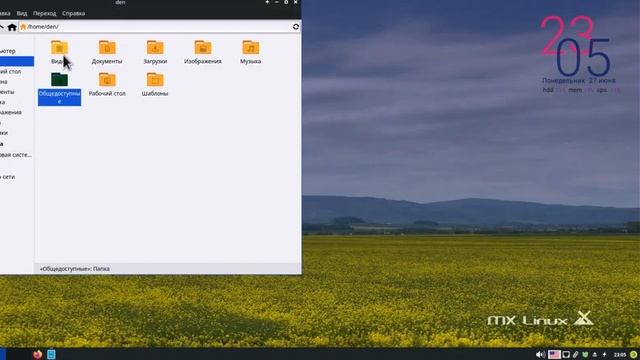Launch Firefox from the taskbar
The image size is (640, 360).
(x=38, y=354)
